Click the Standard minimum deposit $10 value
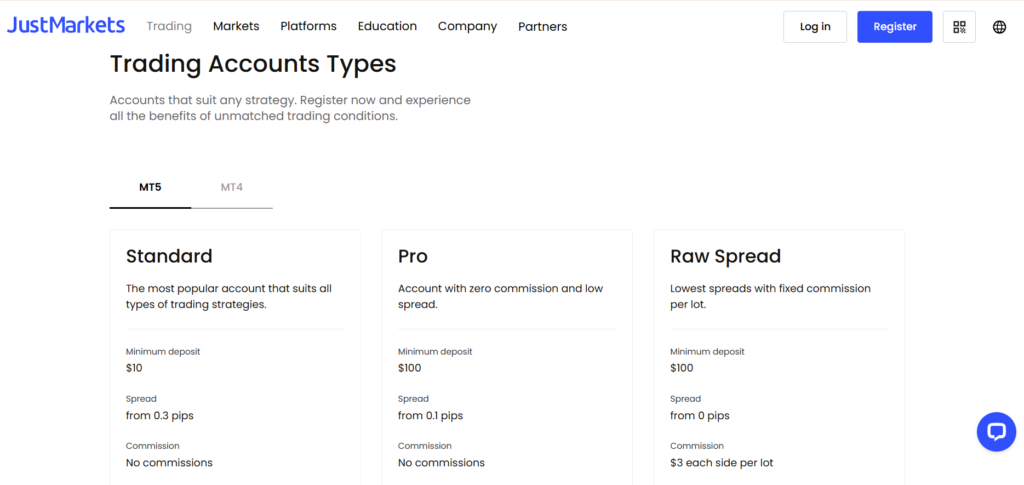 tap(134, 368)
